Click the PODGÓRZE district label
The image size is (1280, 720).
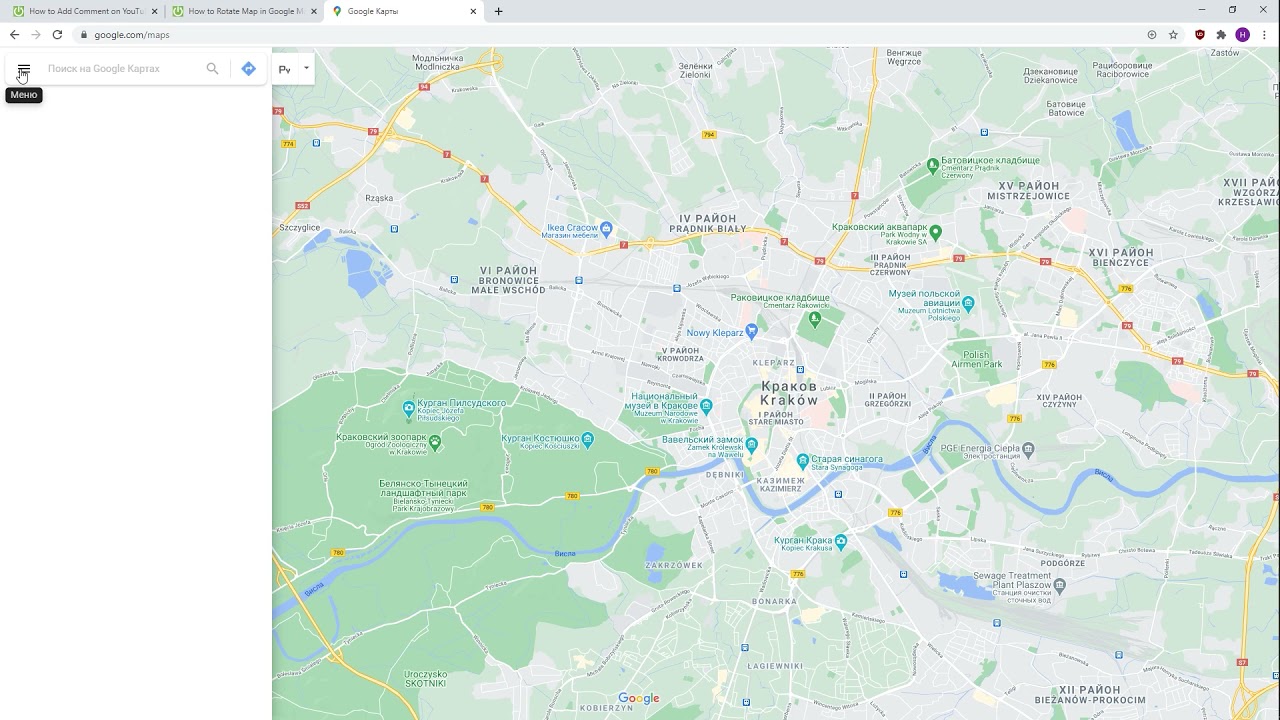(1062, 563)
